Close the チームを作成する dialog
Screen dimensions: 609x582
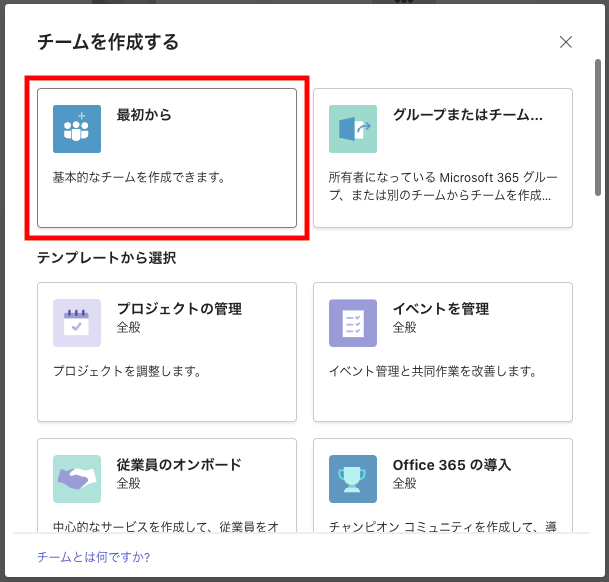(x=566, y=42)
